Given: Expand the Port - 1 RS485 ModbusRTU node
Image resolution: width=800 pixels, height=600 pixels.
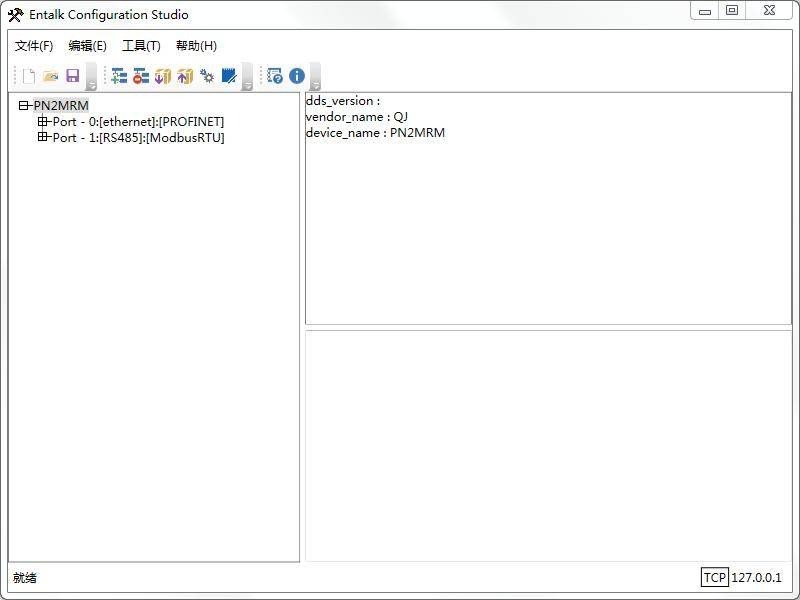Looking at the screenshot, I should 43,137.
